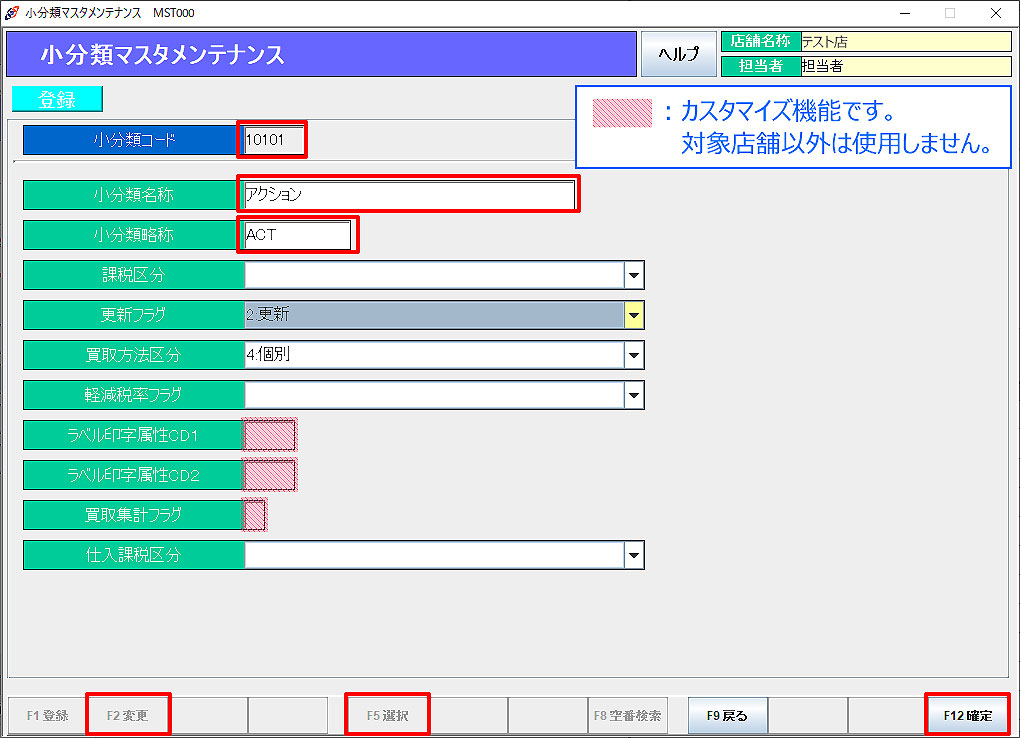Viewport: 1020px width, 738px height.
Task: Click the F5選択 button
Action: click(387, 714)
